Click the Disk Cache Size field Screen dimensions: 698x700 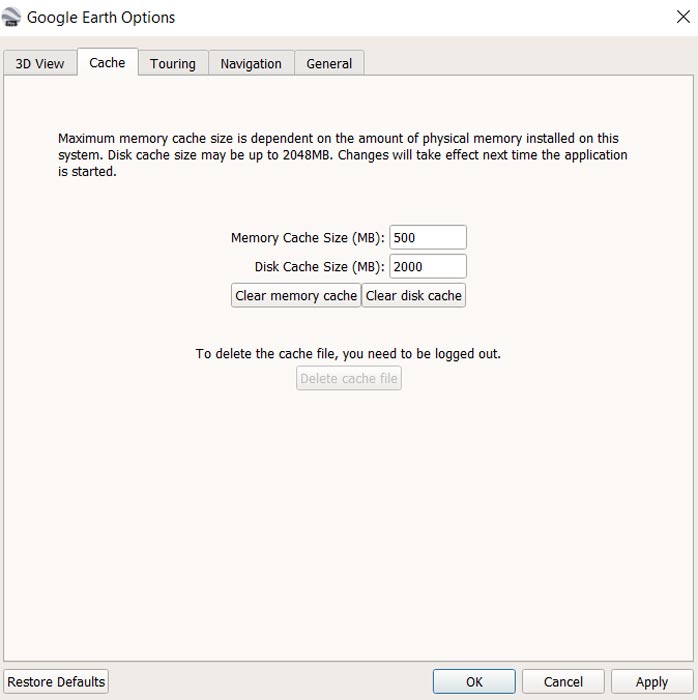pyautogui.click(x=428, y=267)
